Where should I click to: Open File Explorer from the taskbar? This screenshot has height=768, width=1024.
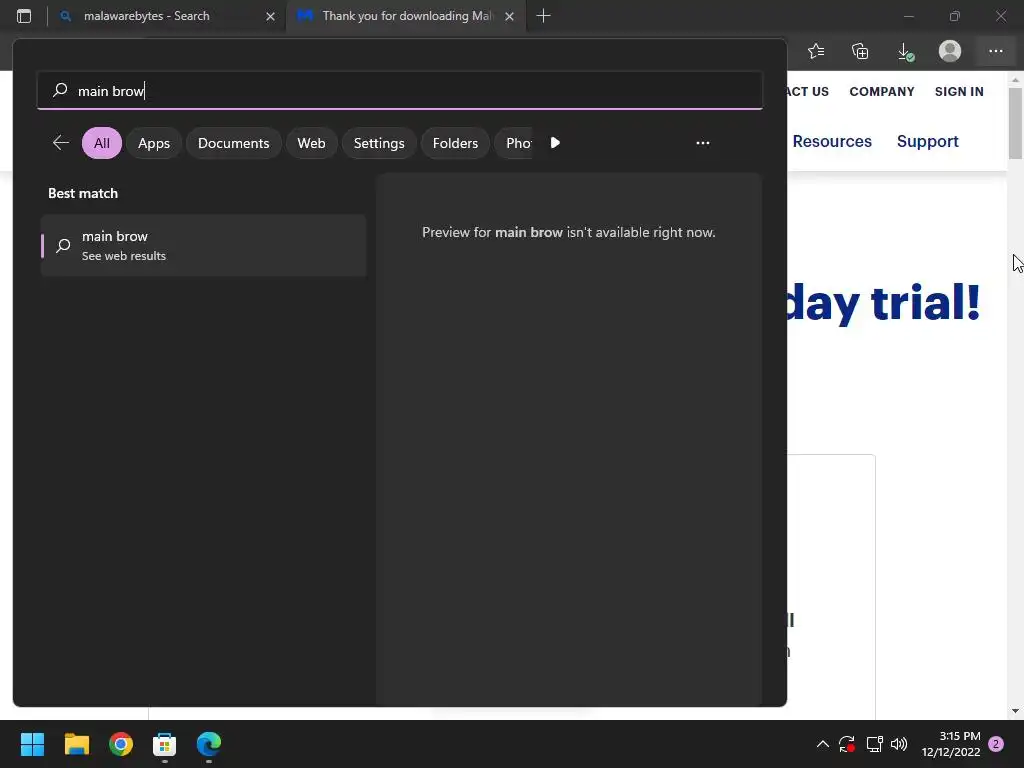[76, 744]
